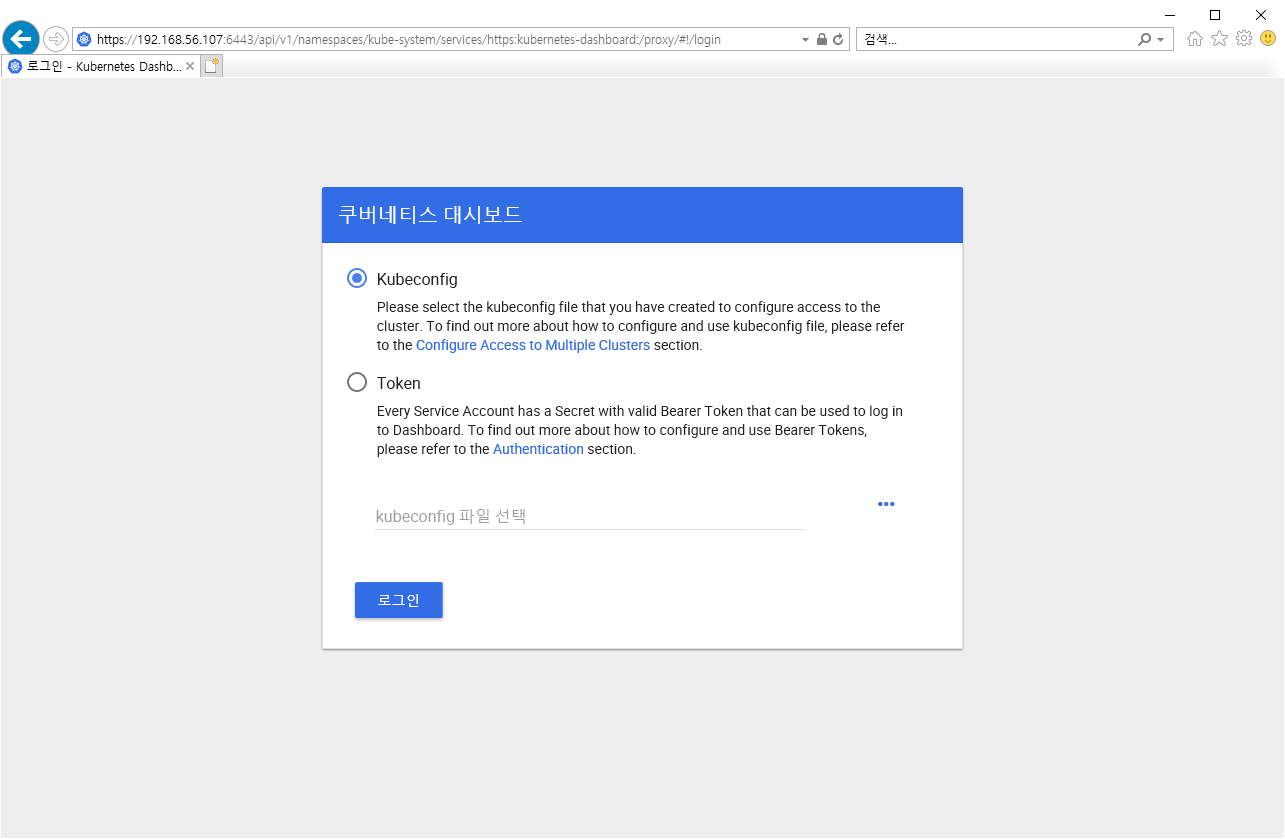Click the Kubeconfig label text
This screenshot has height=839, width=1285.
click(417, 279)
